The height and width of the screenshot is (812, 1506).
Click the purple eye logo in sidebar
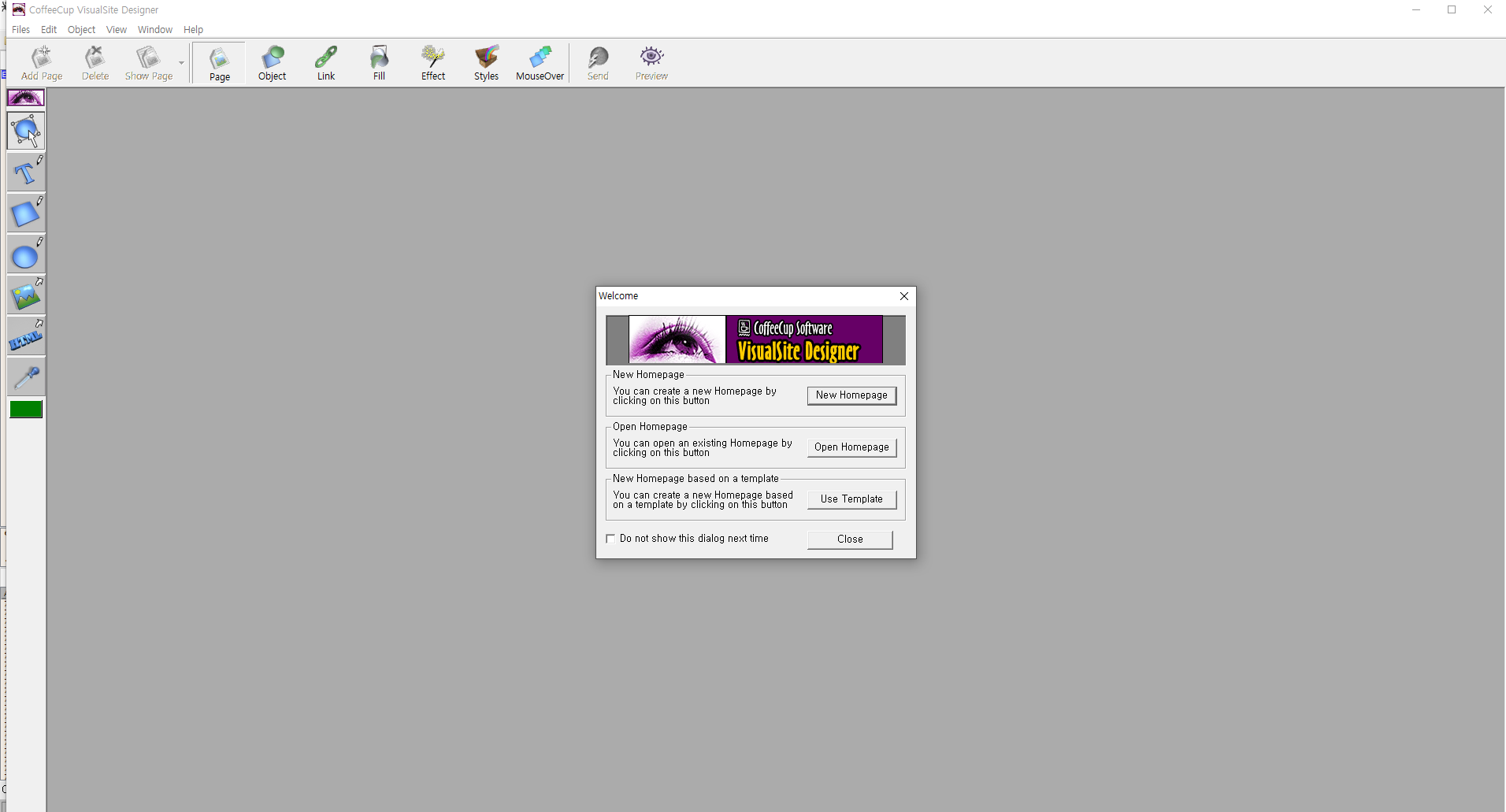[26, 98]
